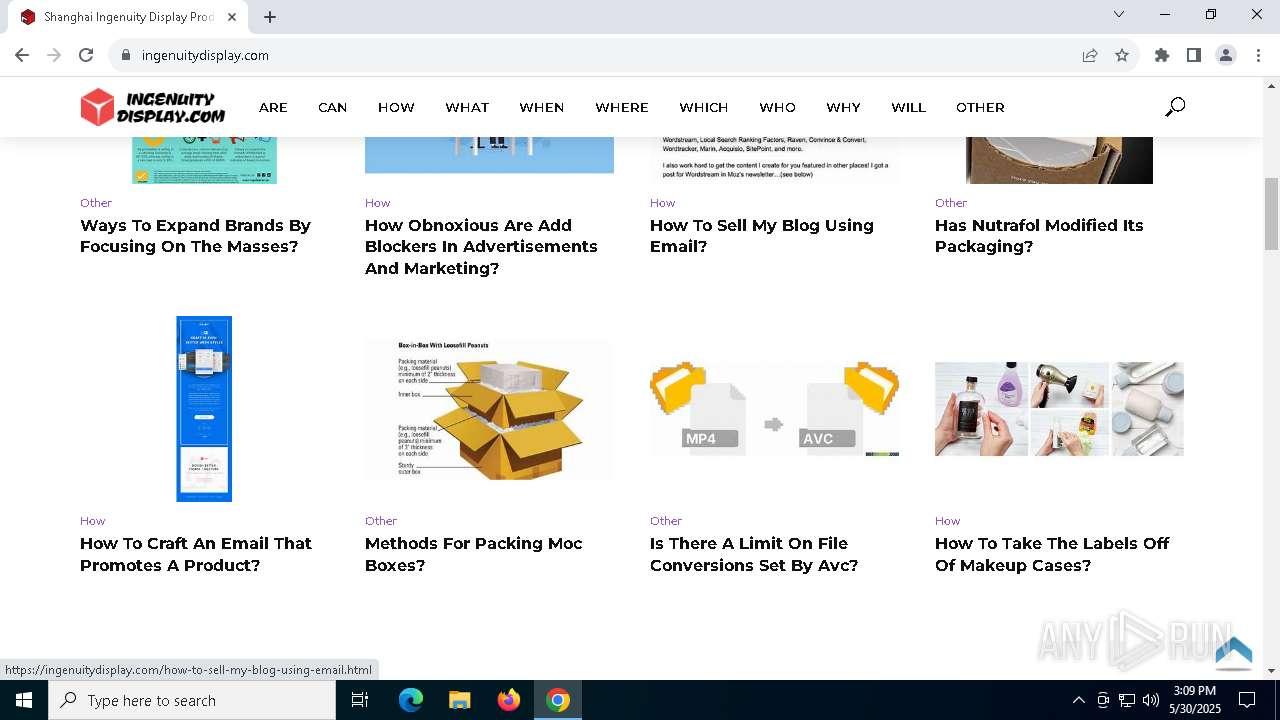Click the share page icon in address bar
Screen dimensions: 1280x720
click(1090, 55)
